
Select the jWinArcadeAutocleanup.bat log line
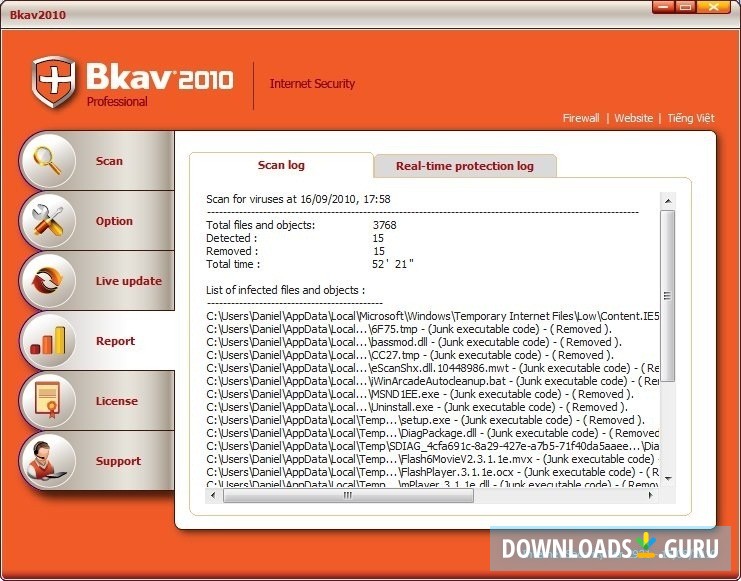pos(432,381)
